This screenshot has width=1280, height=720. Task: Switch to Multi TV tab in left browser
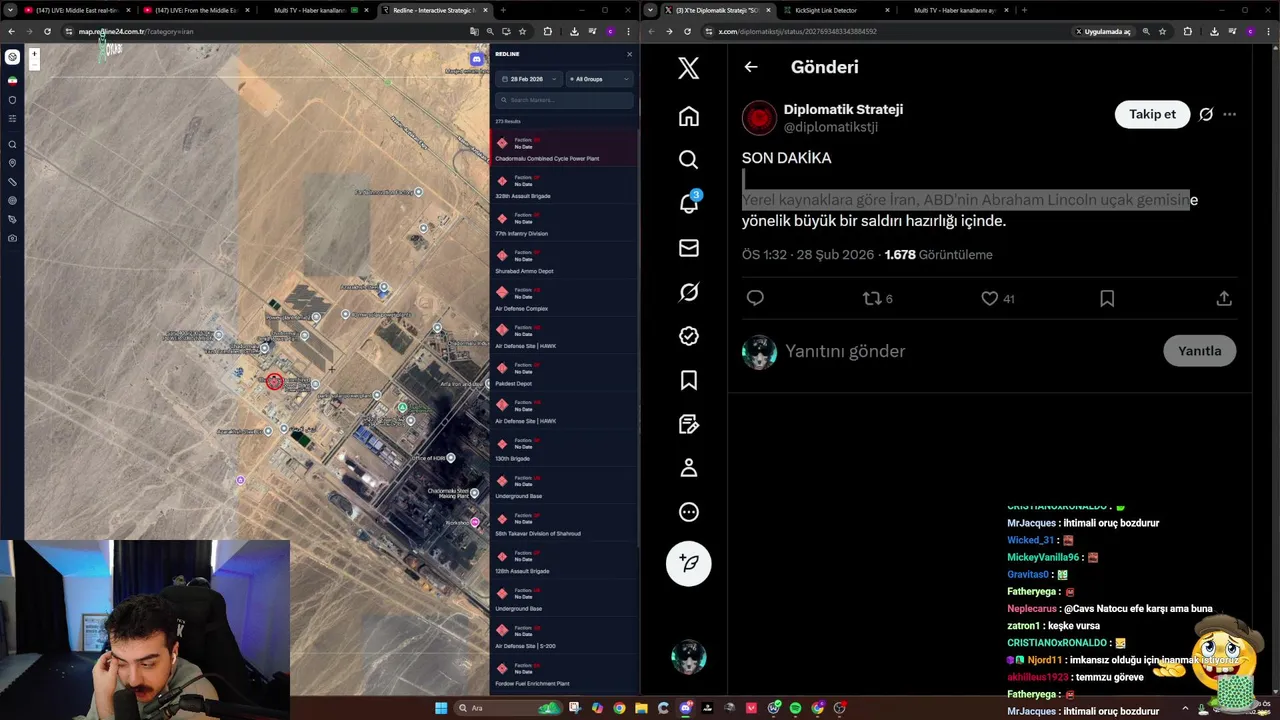click(316, 10)
